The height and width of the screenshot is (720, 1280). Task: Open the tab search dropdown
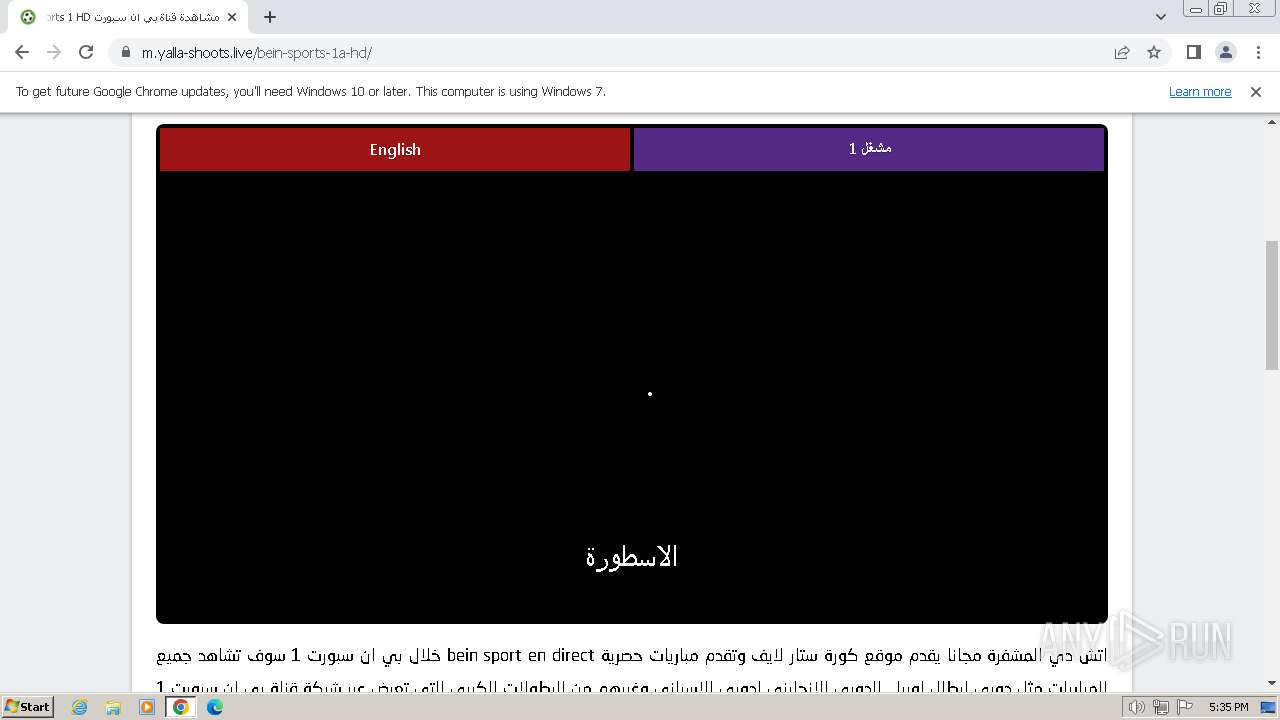[1160, 17]
